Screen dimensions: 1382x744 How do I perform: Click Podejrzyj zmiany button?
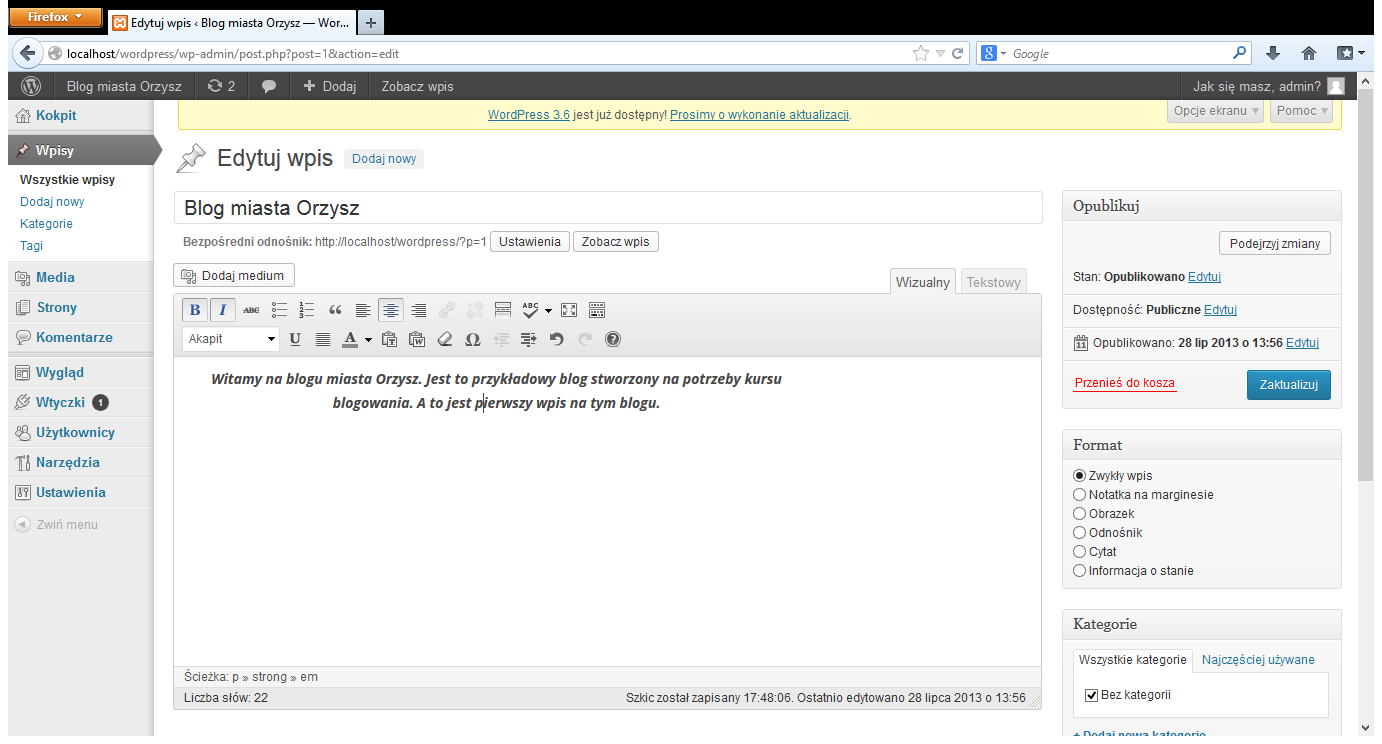click(1275, 243)
